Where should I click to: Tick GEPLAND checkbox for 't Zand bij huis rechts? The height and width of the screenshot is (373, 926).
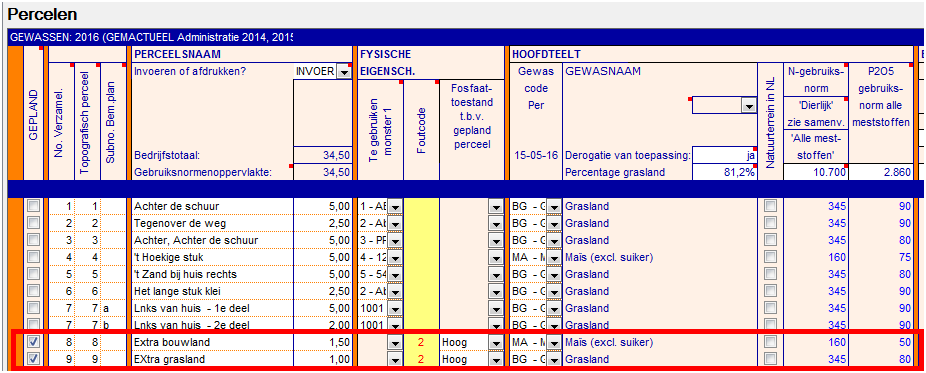[x=33, y=274]
